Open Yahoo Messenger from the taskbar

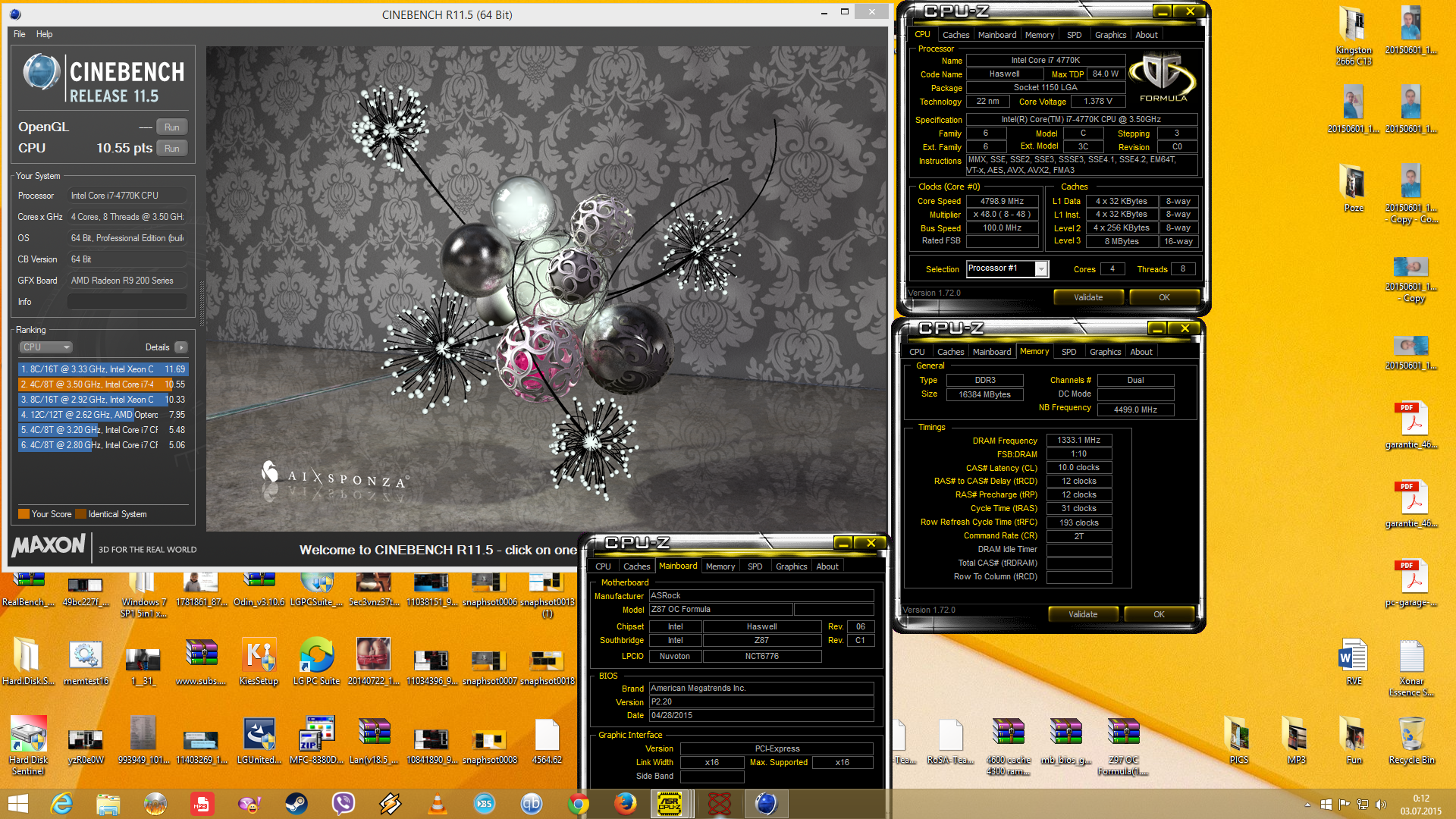tap(249, 804)
